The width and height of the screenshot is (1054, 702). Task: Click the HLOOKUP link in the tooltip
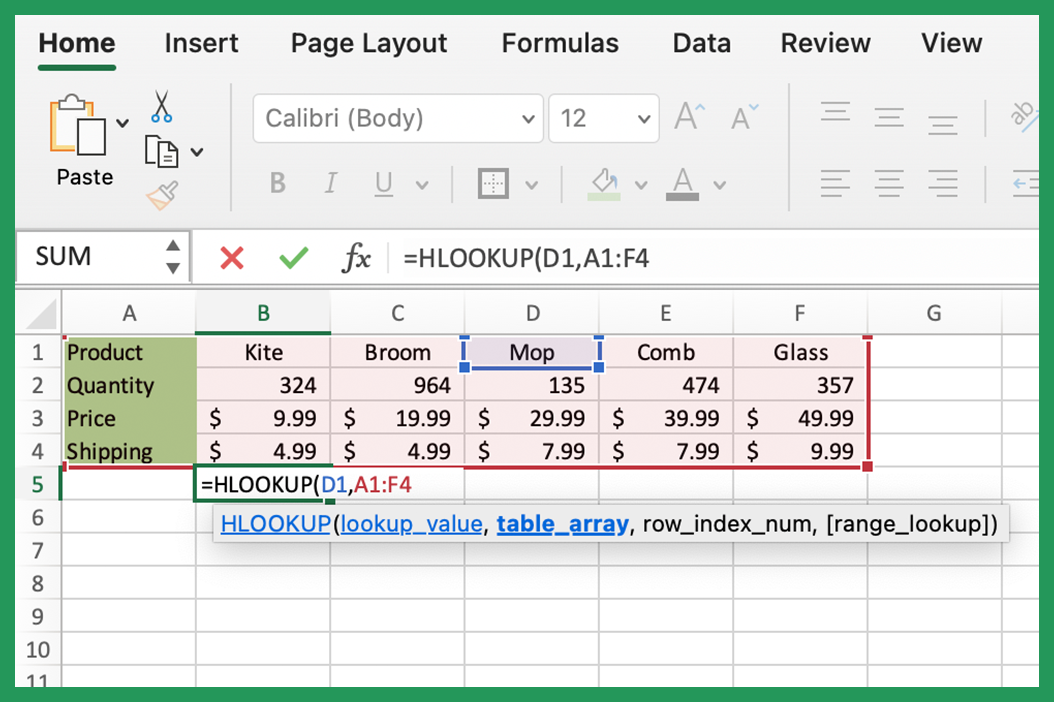[x=275, y=523]
